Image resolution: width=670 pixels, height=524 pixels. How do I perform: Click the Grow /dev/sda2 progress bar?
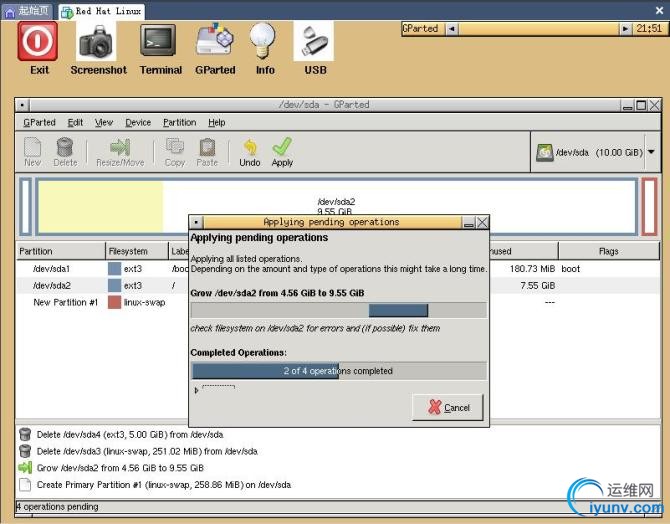pyautogui.click(x=338, y=310)
